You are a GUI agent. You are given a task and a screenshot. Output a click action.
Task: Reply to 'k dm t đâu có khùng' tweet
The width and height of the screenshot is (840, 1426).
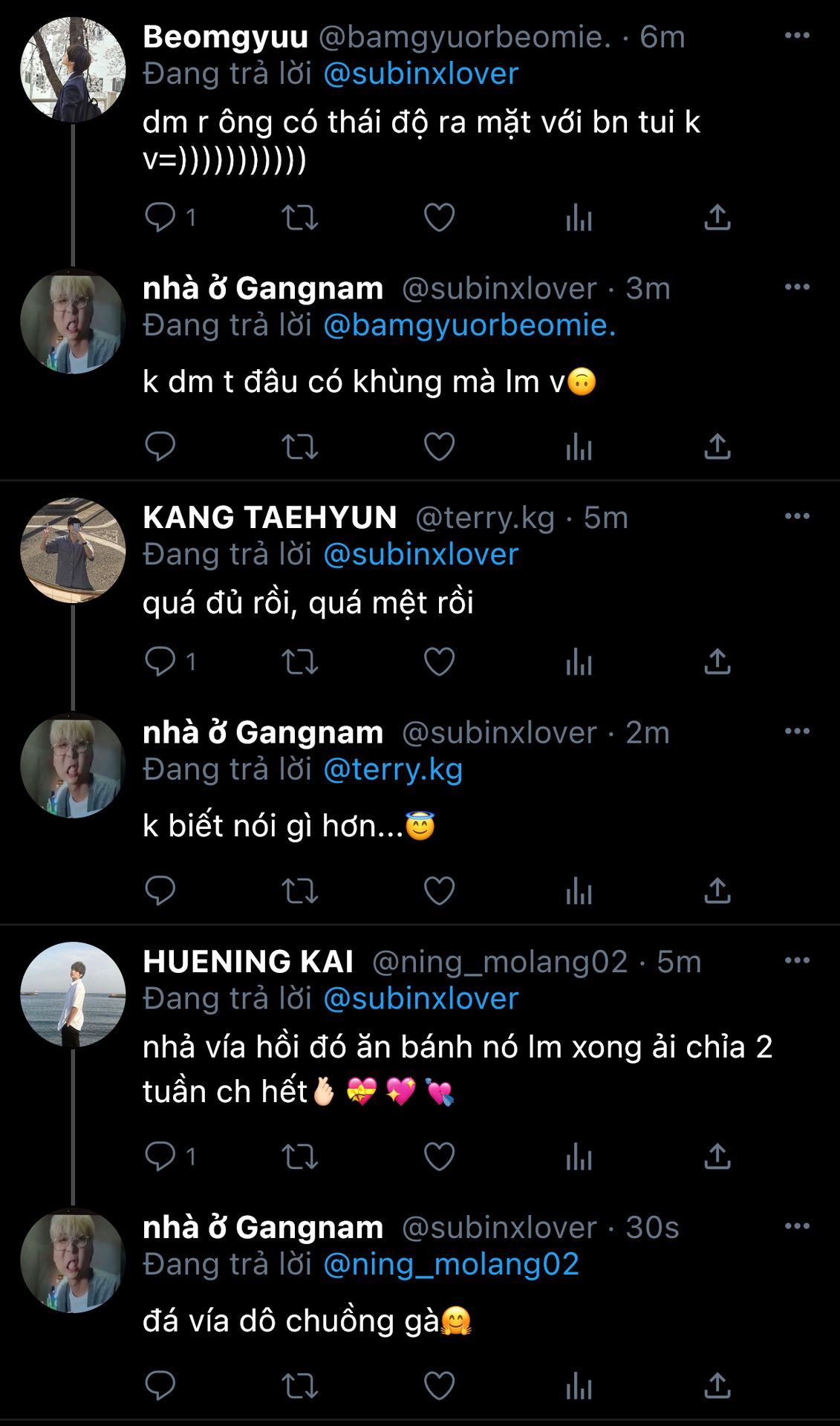[x=160, y=446]
